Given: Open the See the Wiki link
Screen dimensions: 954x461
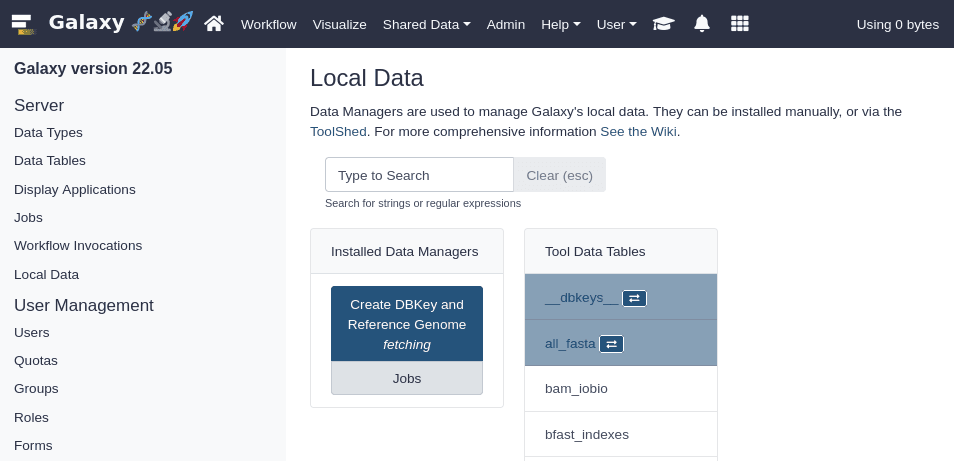Looking at the screenshot, I should point(638,131).
